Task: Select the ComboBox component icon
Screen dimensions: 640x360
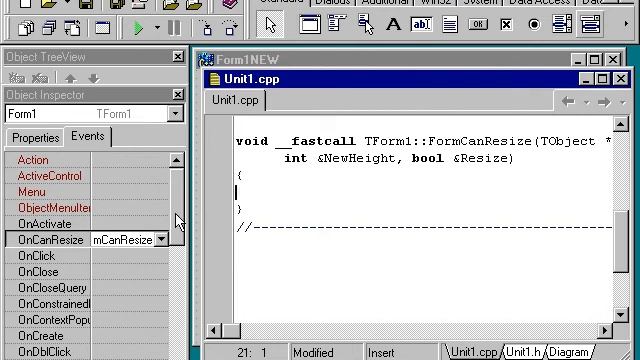Action: [590, 24]
